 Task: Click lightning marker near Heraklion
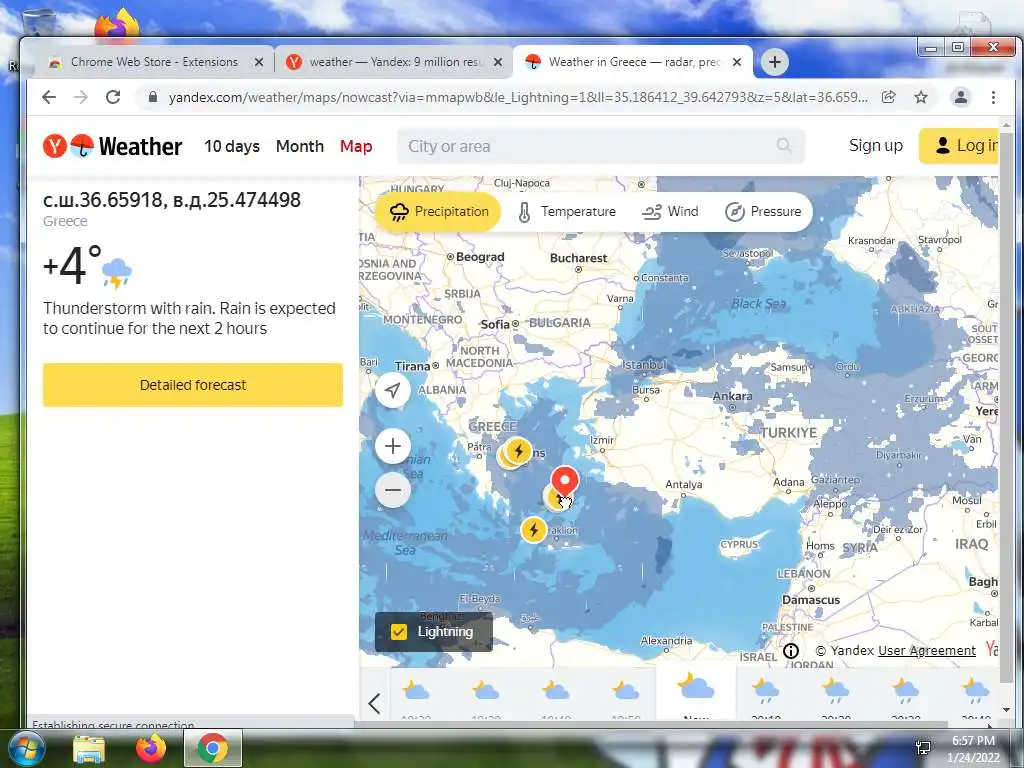534,530
